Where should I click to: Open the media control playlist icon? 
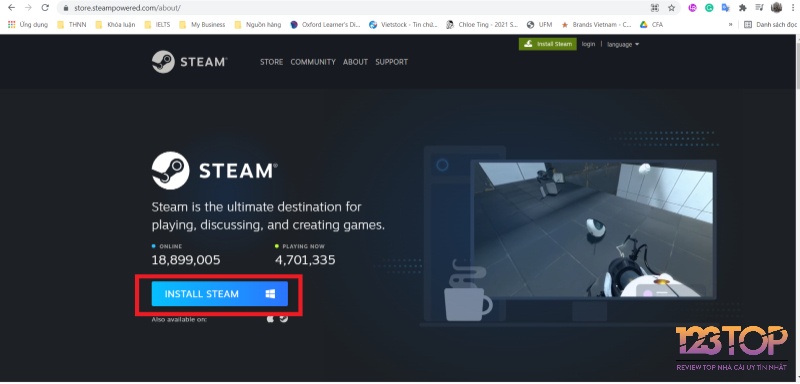[x=759, y=8]
